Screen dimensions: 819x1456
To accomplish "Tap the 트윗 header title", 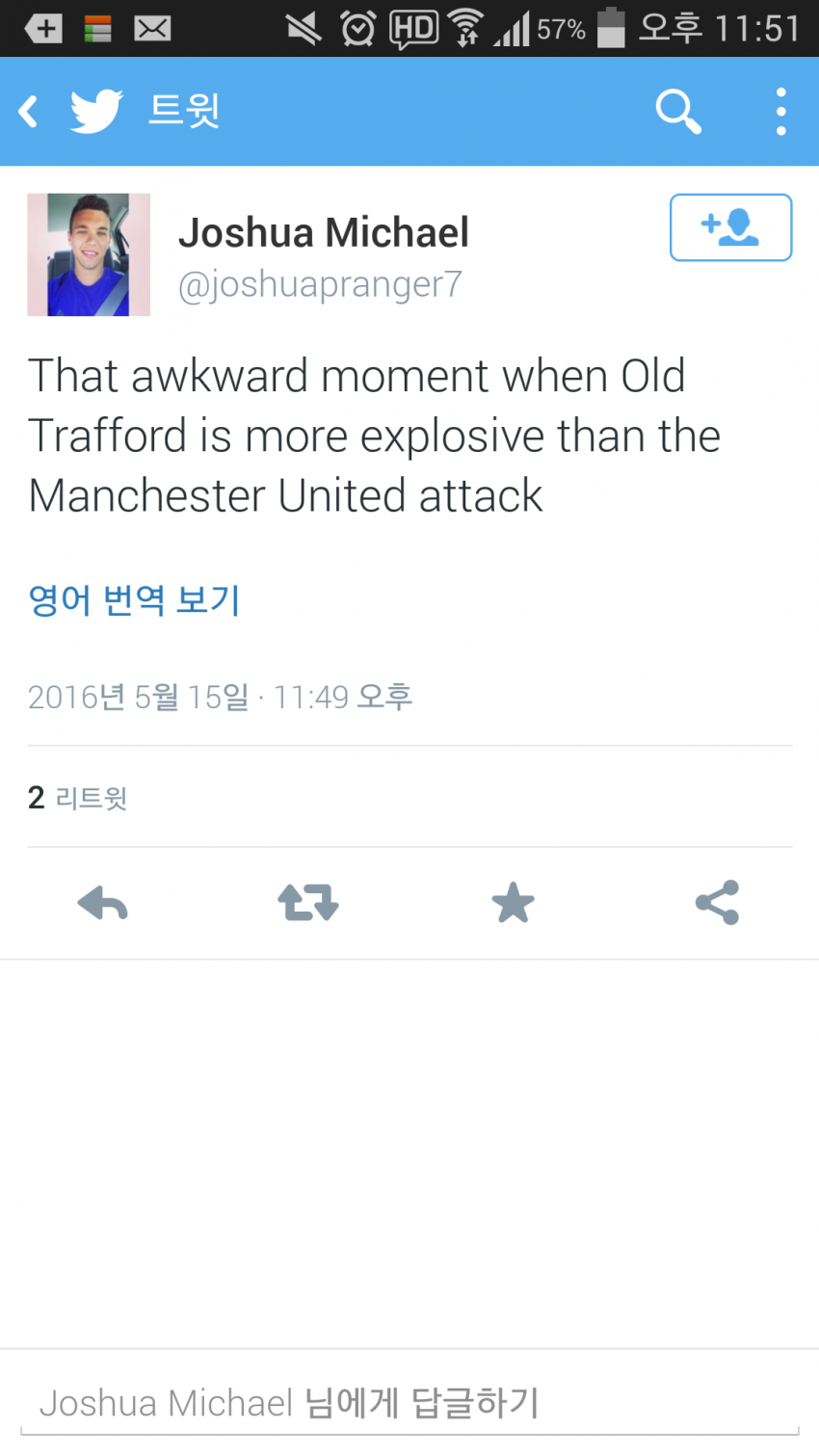I will coord(184,111).
